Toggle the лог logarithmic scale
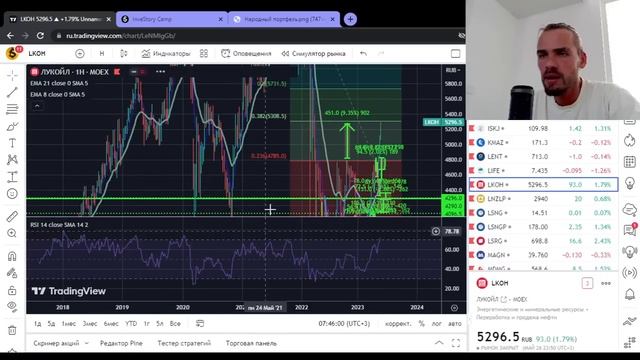Screen dimensions: 640x360 pyautogui.click(x=437, y=323)
